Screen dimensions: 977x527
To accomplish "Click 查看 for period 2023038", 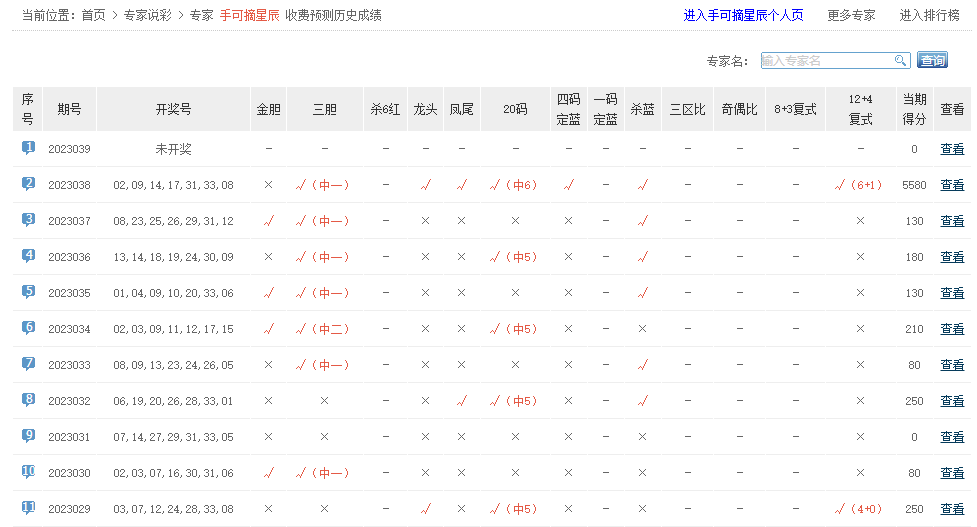I will click(952, 185).
